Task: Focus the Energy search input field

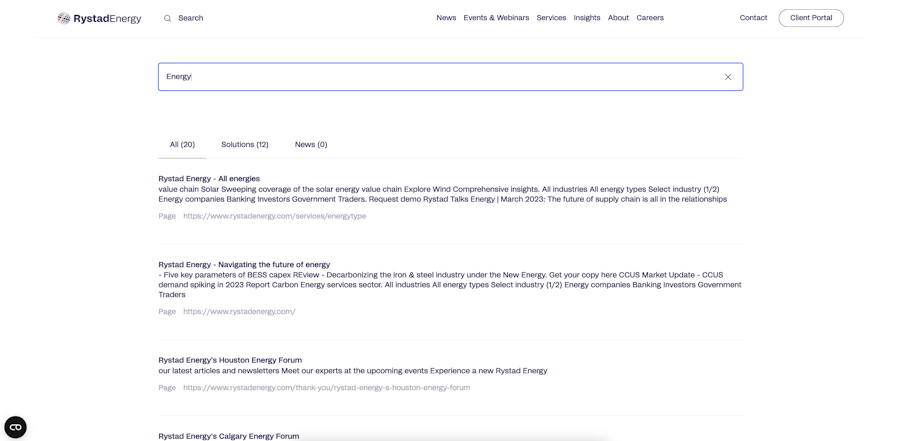Action: tap(451, 77)
